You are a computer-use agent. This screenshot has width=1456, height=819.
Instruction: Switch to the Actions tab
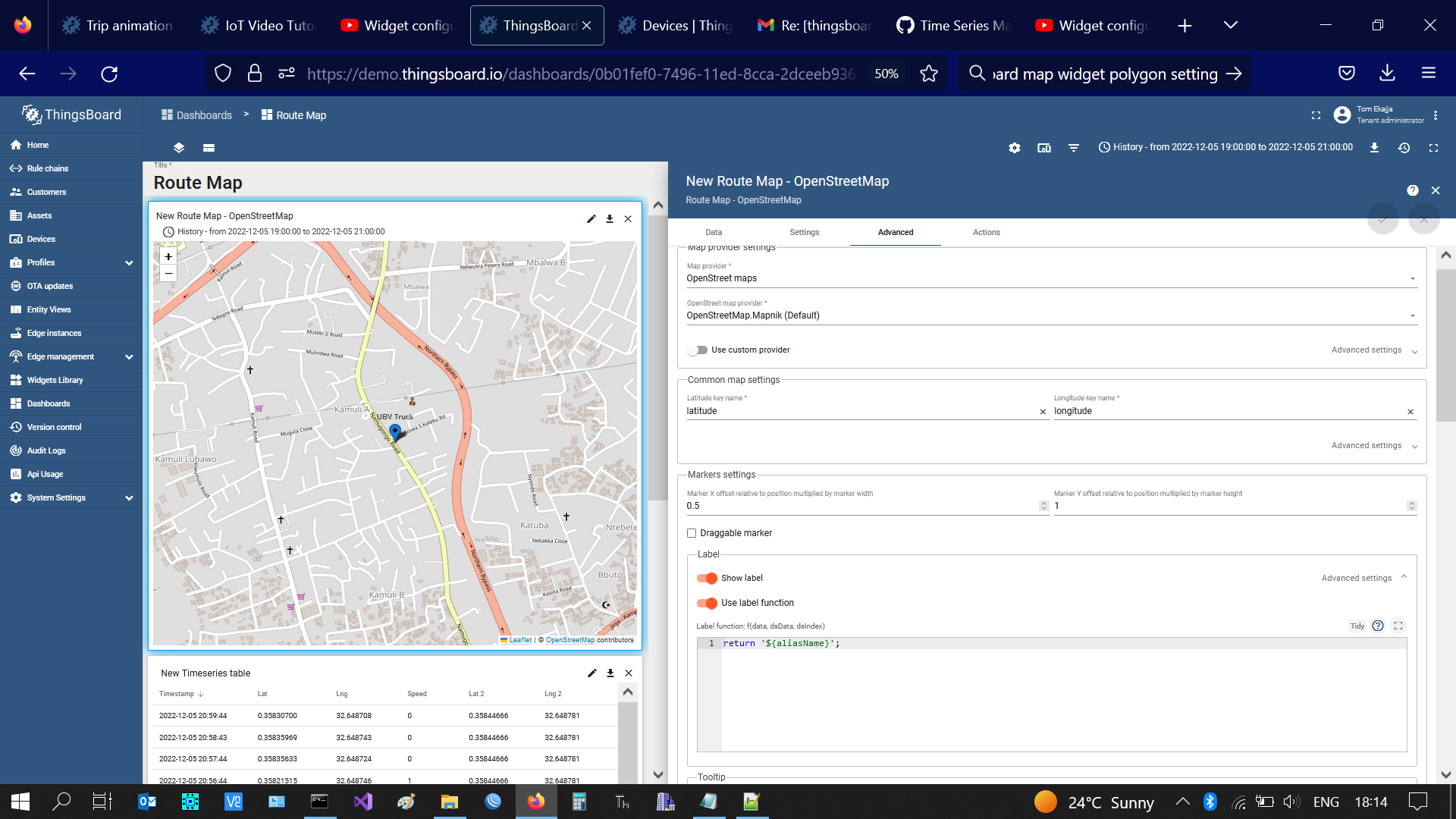pyautogui.click(x=985, y=232)
